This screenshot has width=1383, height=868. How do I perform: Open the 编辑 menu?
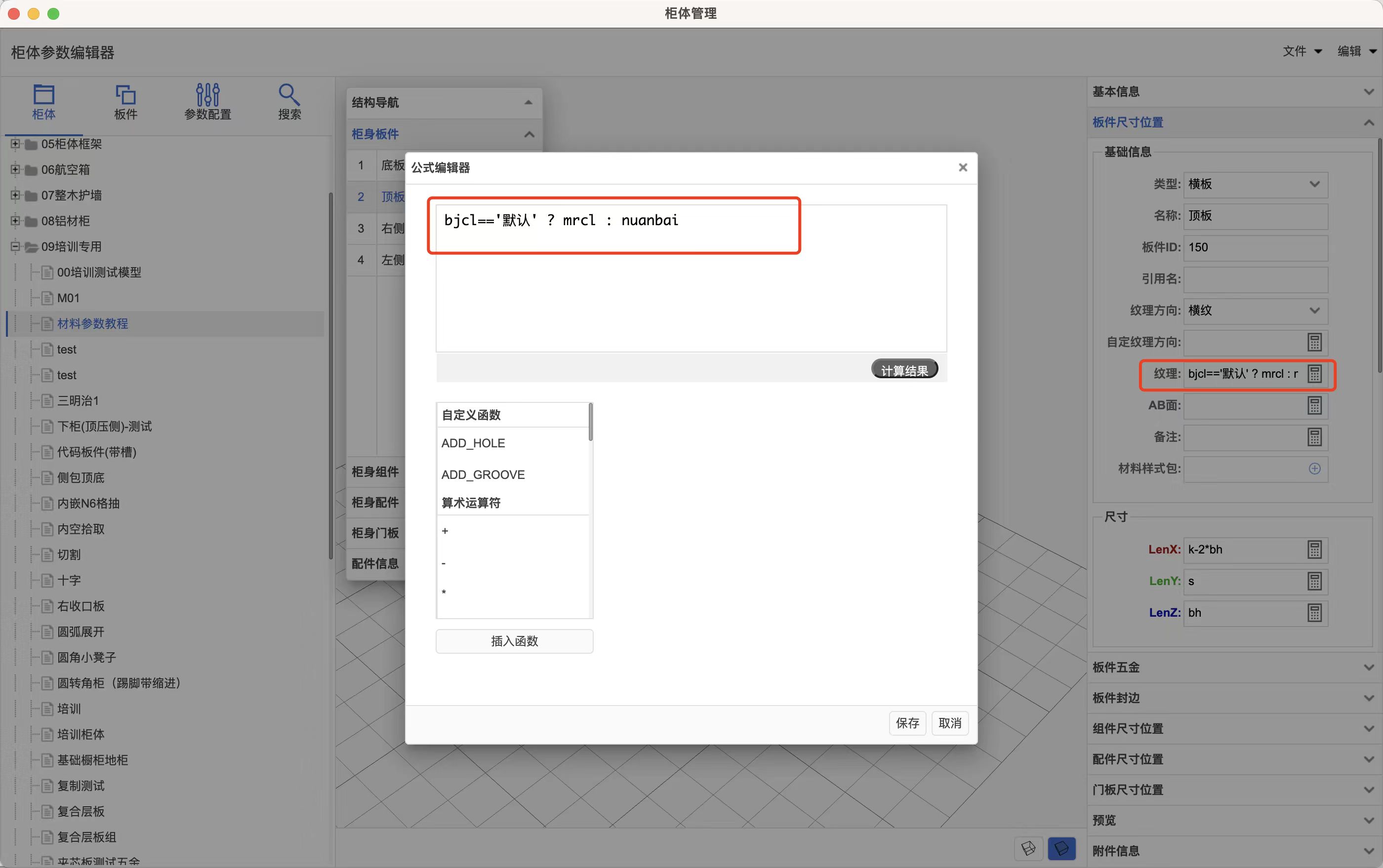(1356, 51)
